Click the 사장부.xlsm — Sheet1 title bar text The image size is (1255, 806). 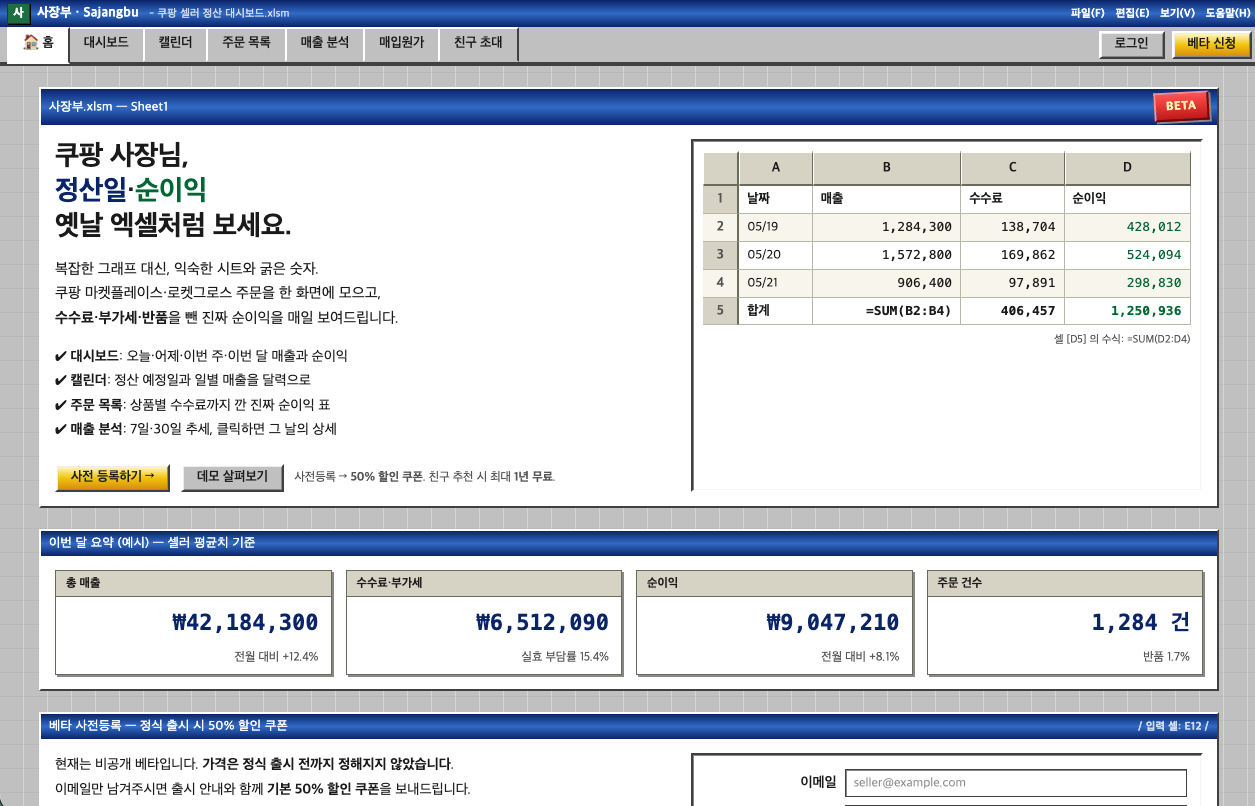pos(109,106)
